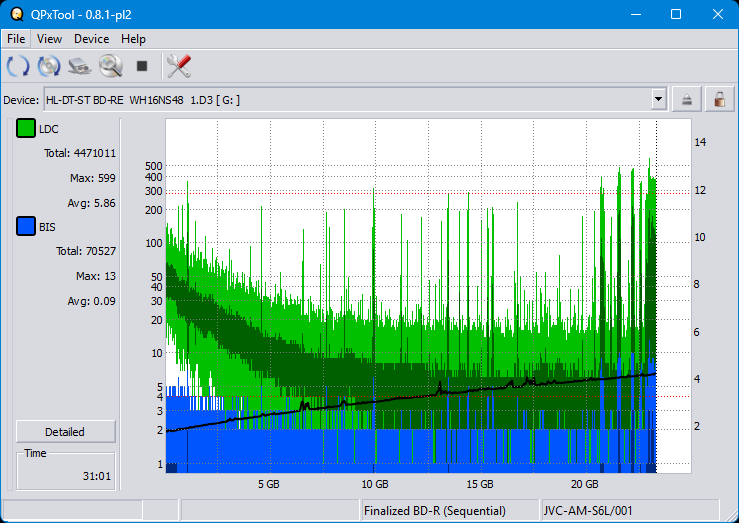The image size is (739, 523).
Task: Click the Detailed button
Action: pyautogui.click(x=65, y=432)
